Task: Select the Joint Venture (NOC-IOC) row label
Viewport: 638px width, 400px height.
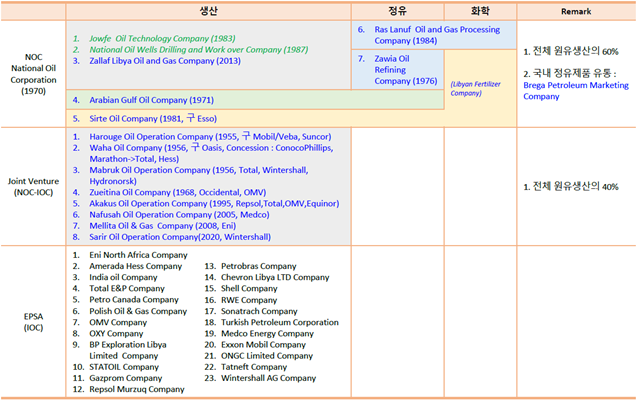Action: 33,187
